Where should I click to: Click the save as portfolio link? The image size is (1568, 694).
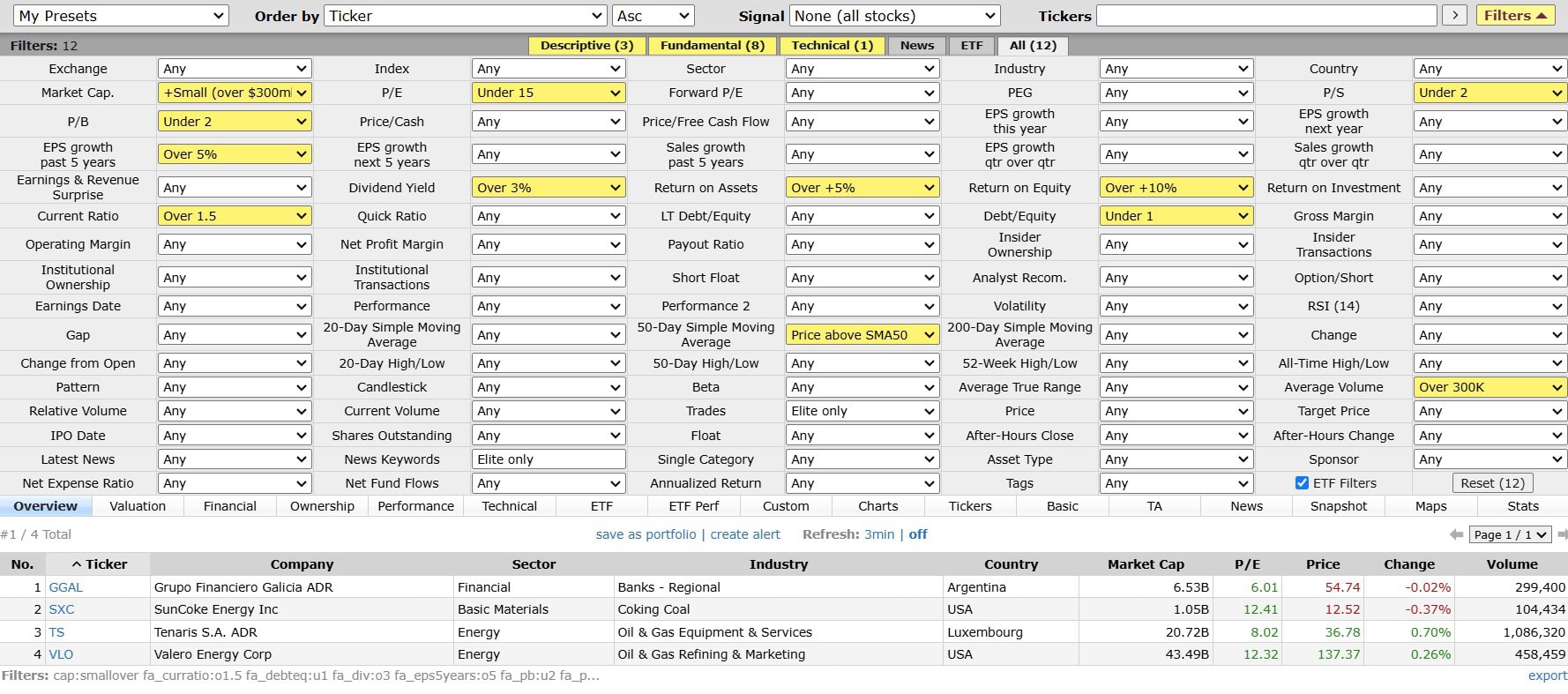coord(646,534)
